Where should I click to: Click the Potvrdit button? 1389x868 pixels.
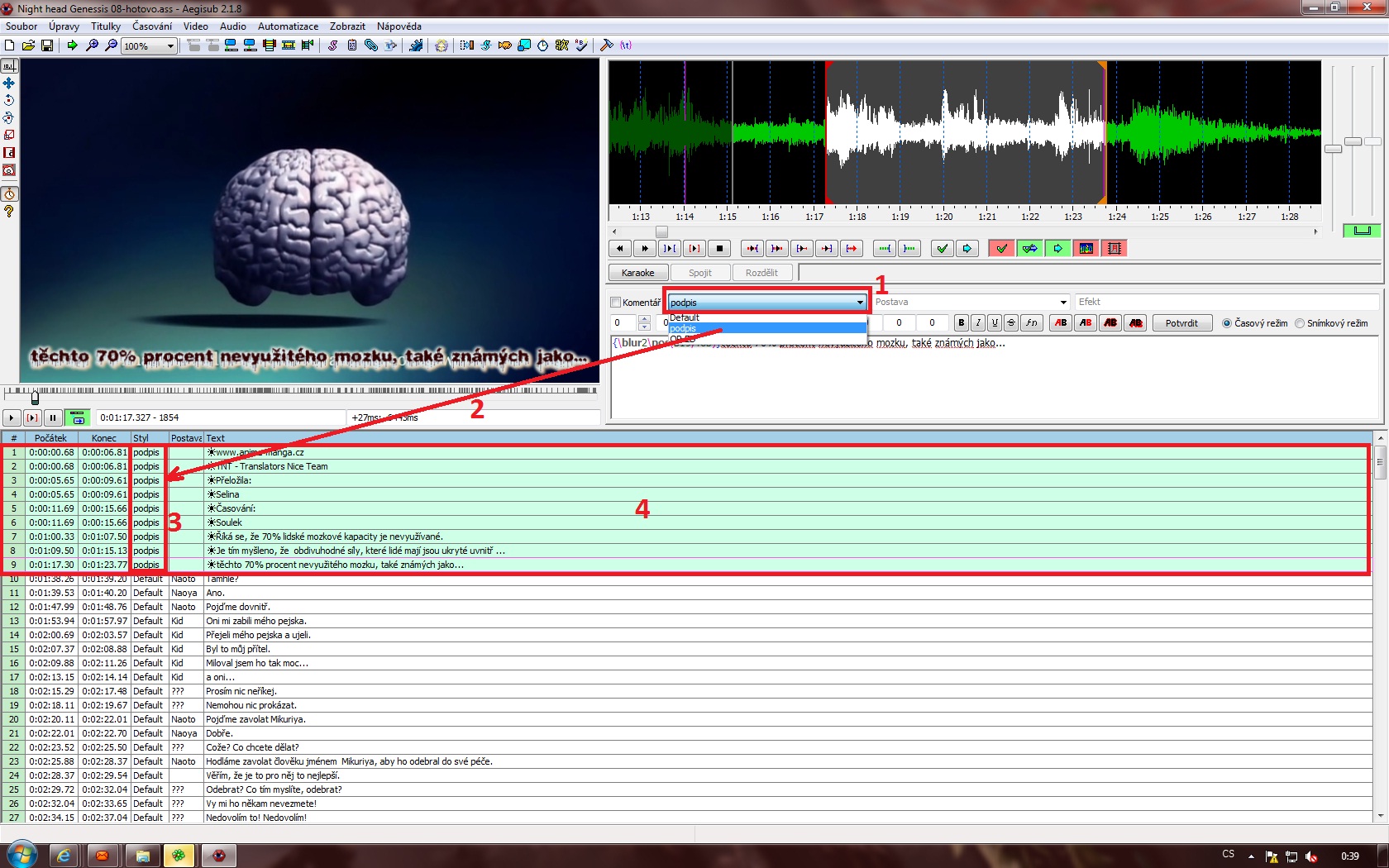point(1181,323)
